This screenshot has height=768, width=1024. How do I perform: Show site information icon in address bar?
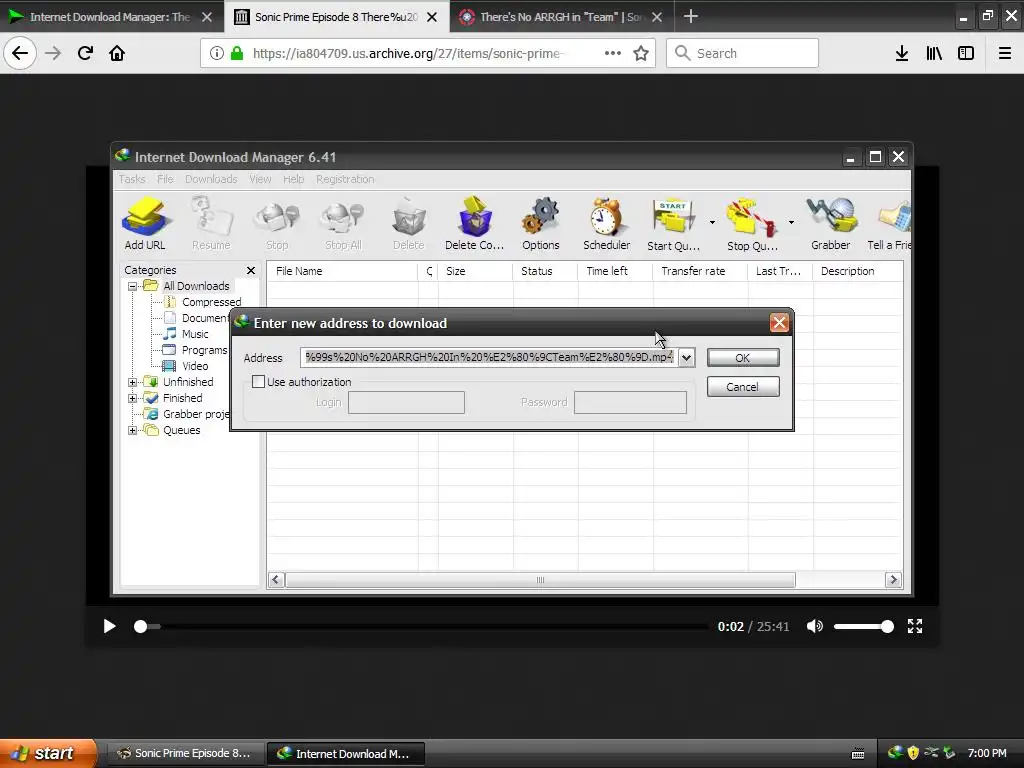[217, 53]
